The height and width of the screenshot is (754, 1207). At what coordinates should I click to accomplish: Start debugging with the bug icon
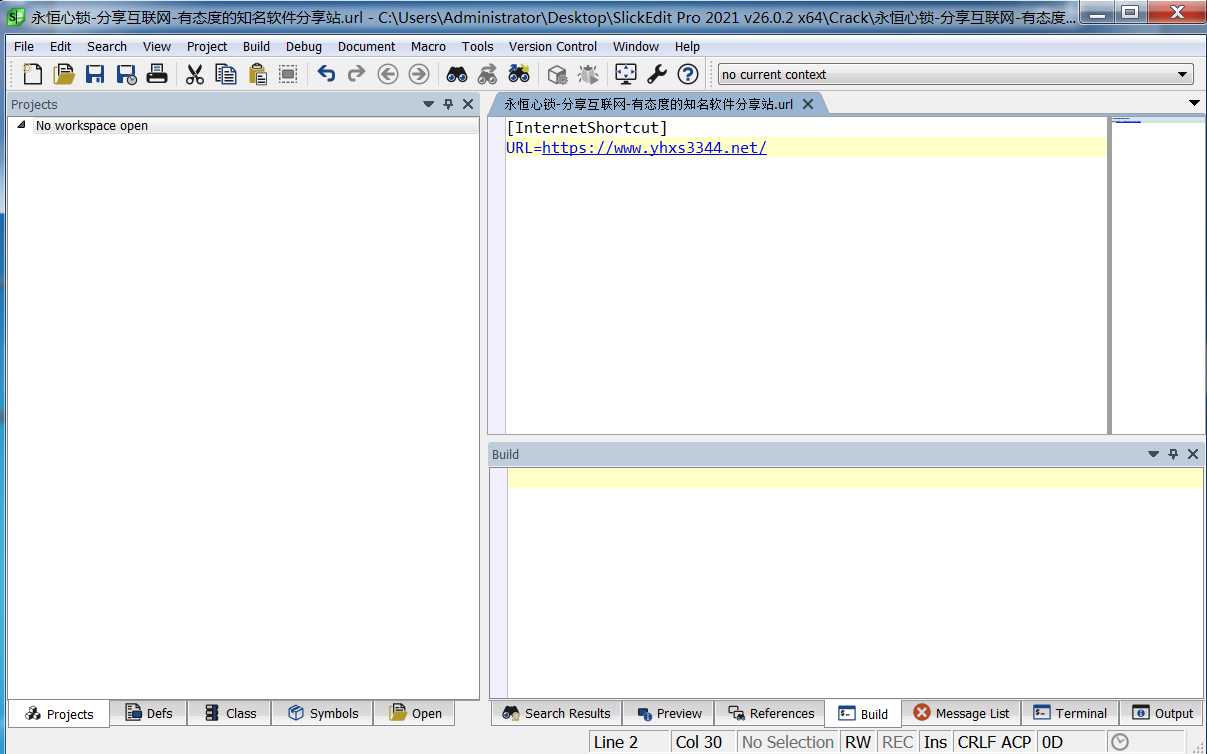point(588,74)
